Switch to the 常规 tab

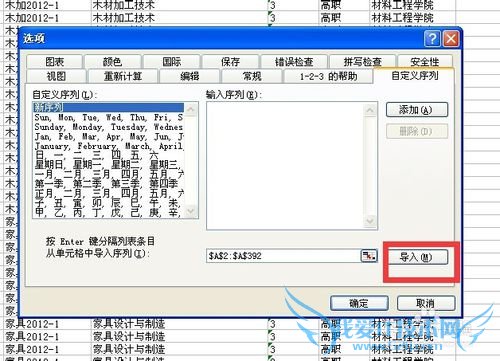coord(252,76)
